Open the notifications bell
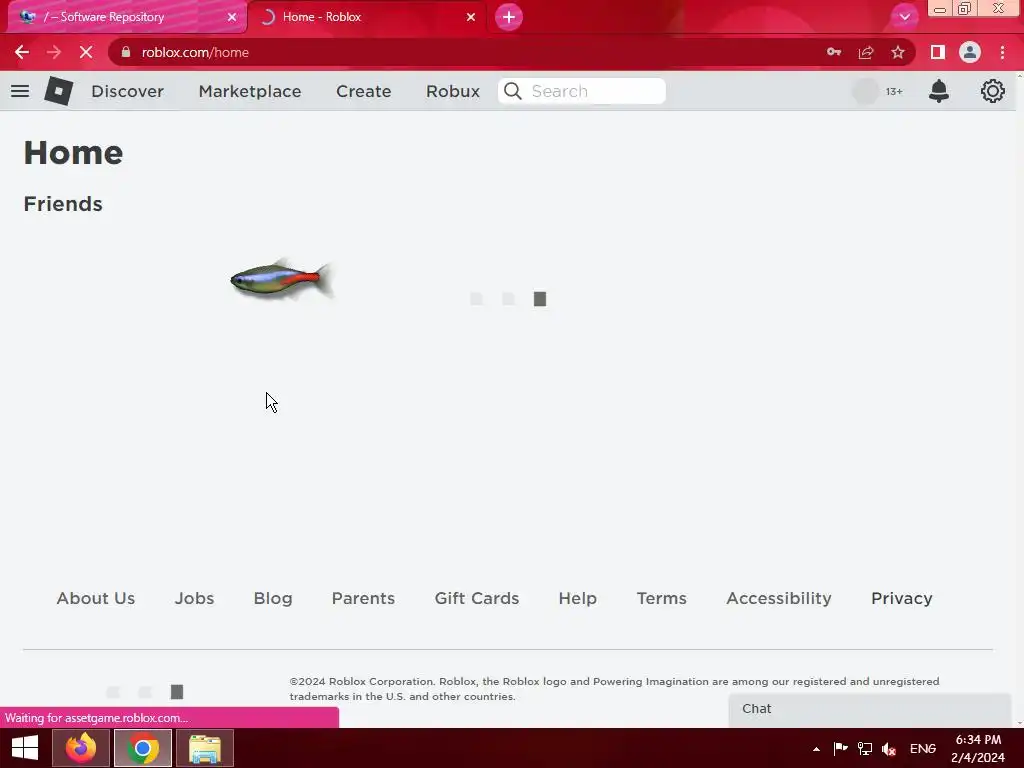 click(x=938, y=91)
